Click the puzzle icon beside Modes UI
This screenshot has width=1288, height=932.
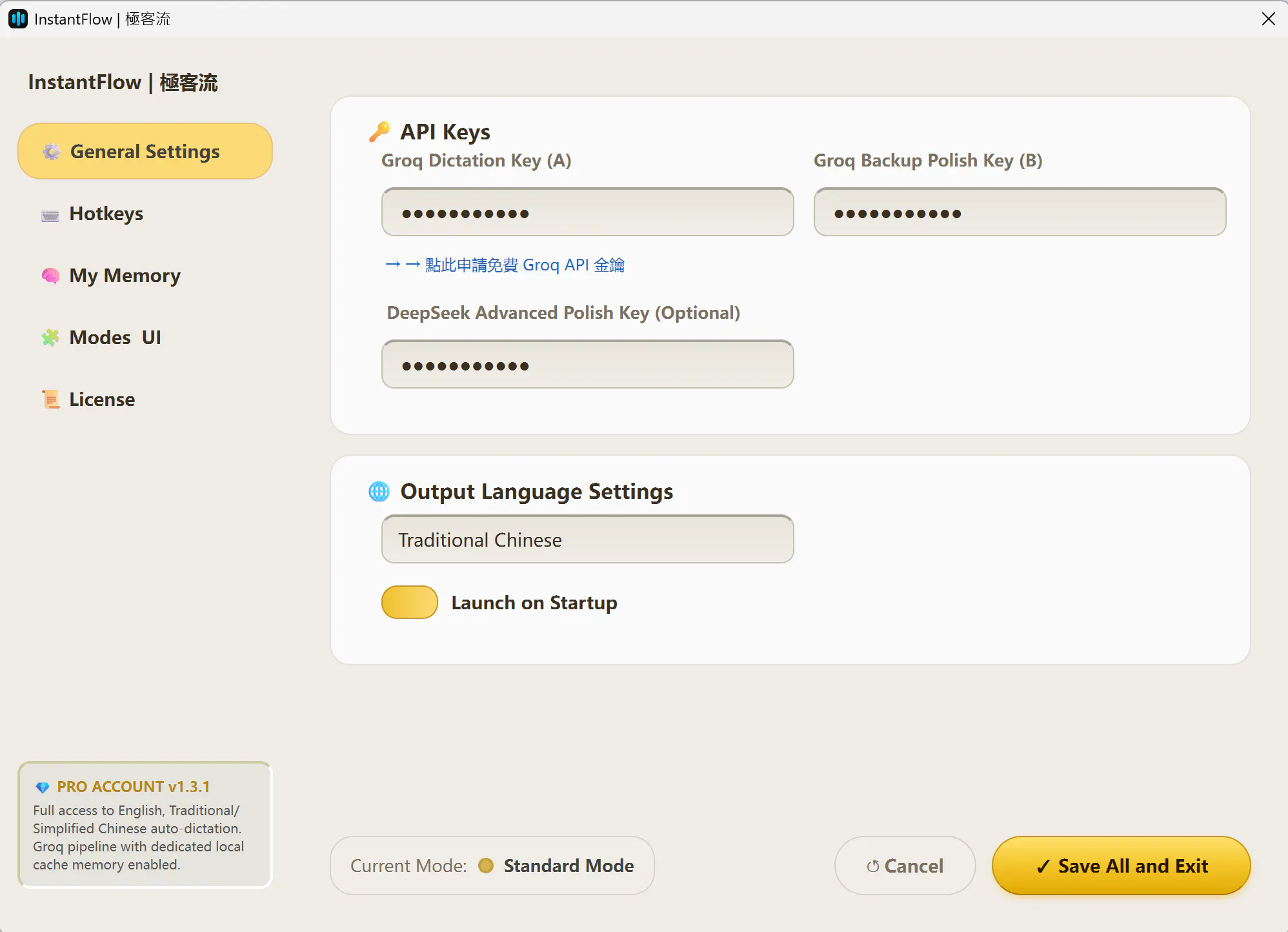[50, 338]
